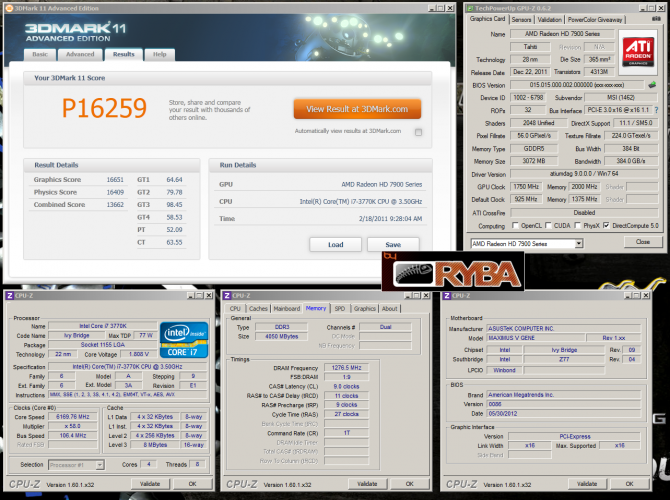This screenshot has height=500, width=670.
Task: Select the Results tab in 3DMark 11
Action: (x=123, y=54)
